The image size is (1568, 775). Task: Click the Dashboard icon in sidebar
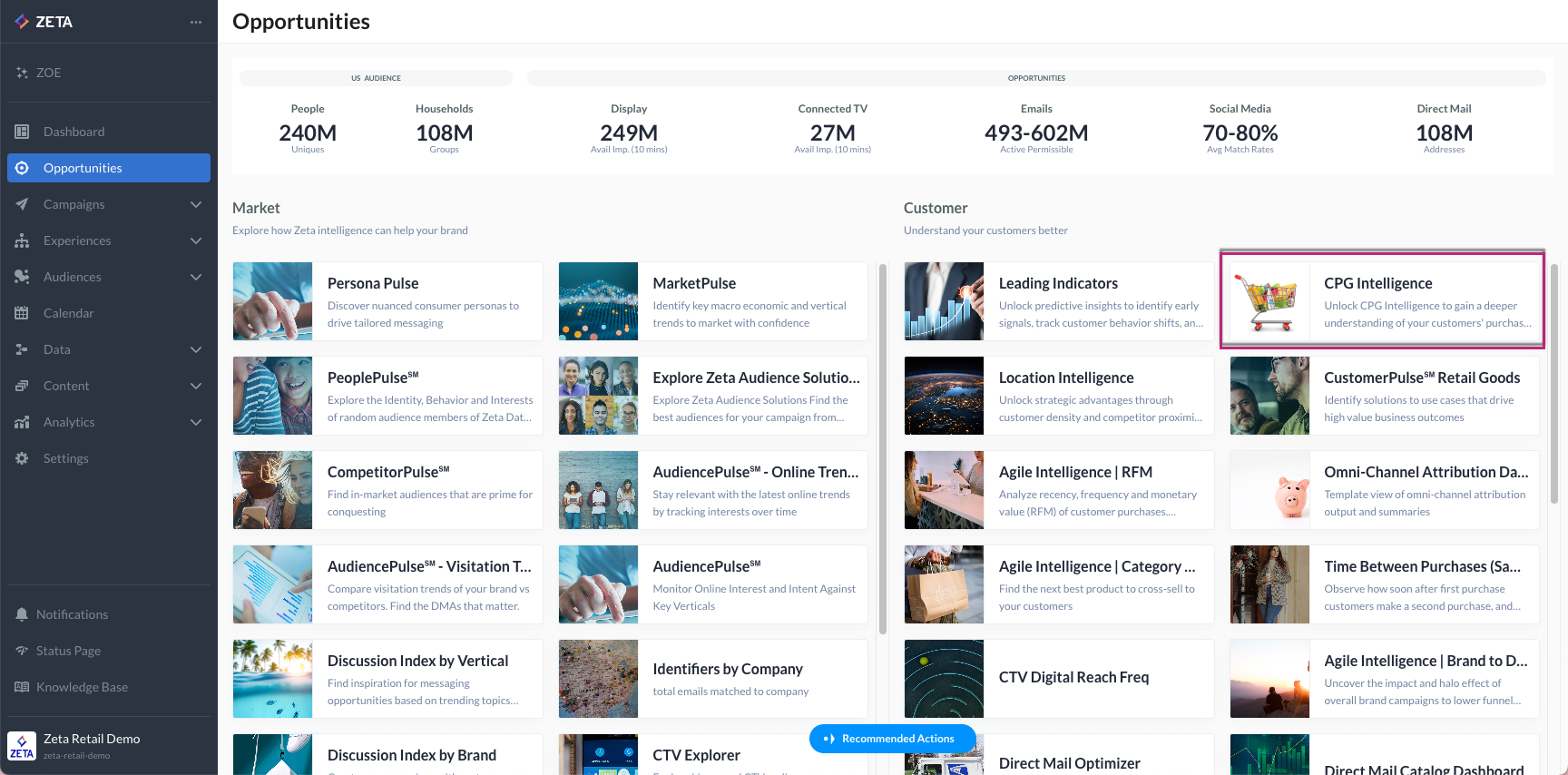pos(22,132)
